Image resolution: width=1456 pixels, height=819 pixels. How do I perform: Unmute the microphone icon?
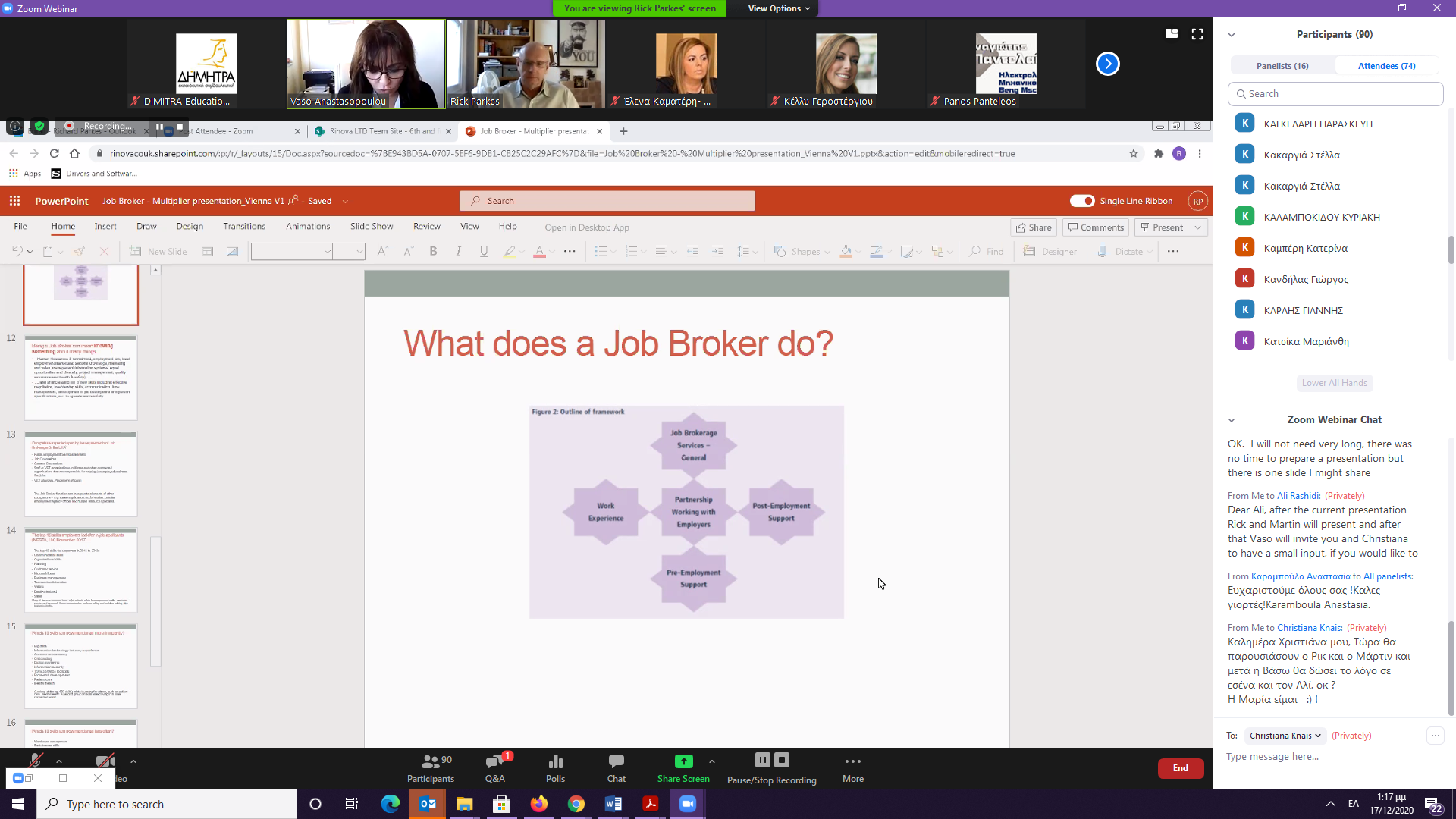(x=36, y=760)
